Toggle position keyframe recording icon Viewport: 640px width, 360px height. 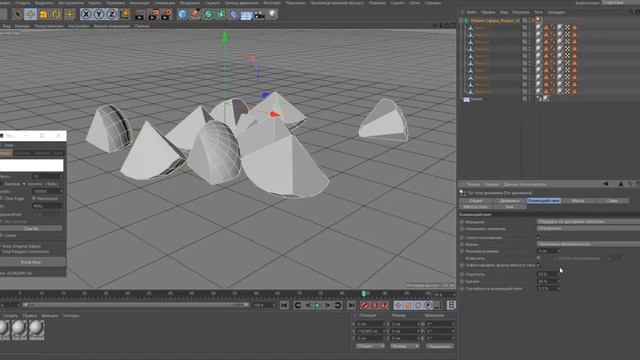pos(398,305)
